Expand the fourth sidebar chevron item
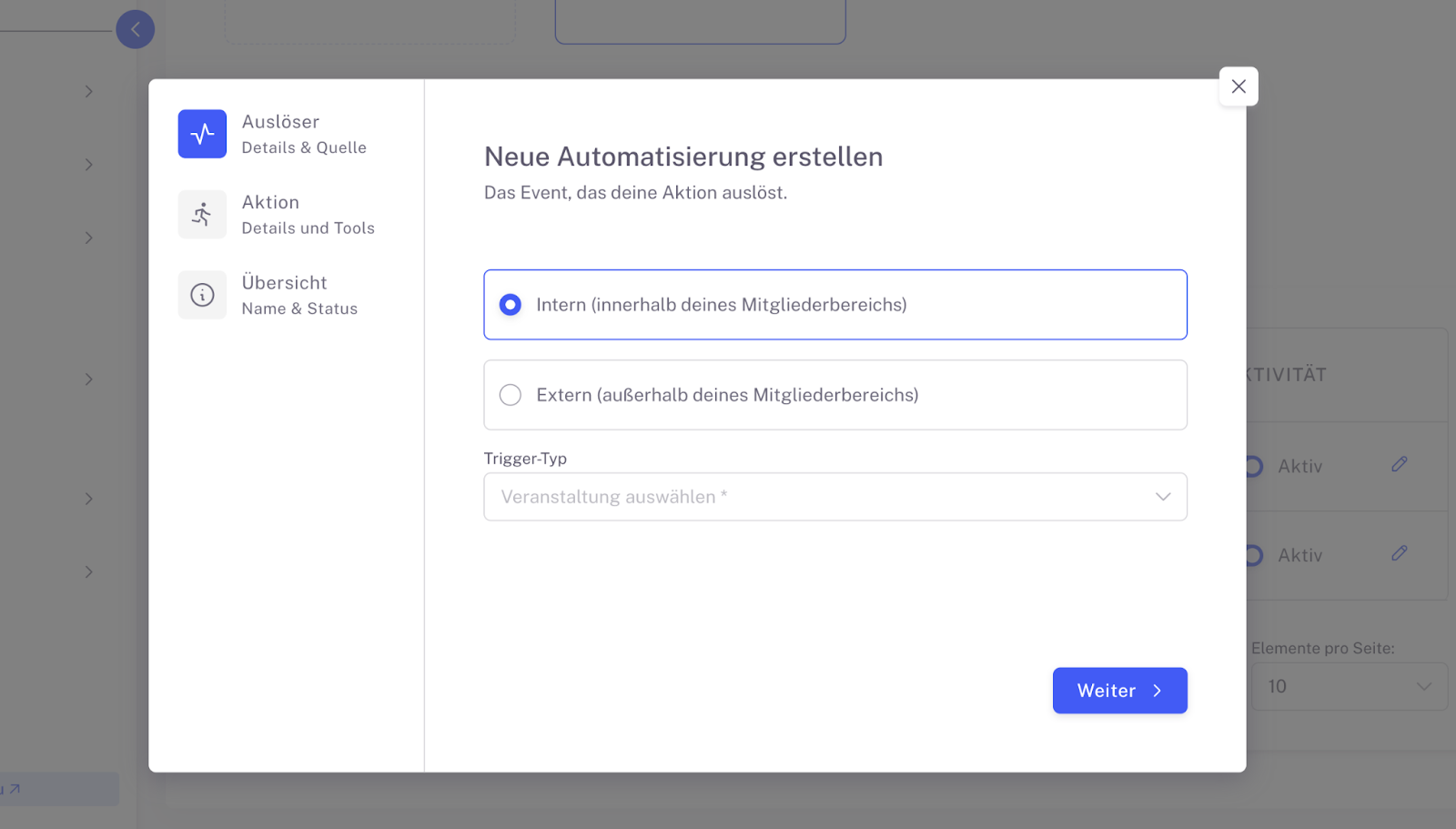This screenshot has width=1456, height=829. point(88,379)
